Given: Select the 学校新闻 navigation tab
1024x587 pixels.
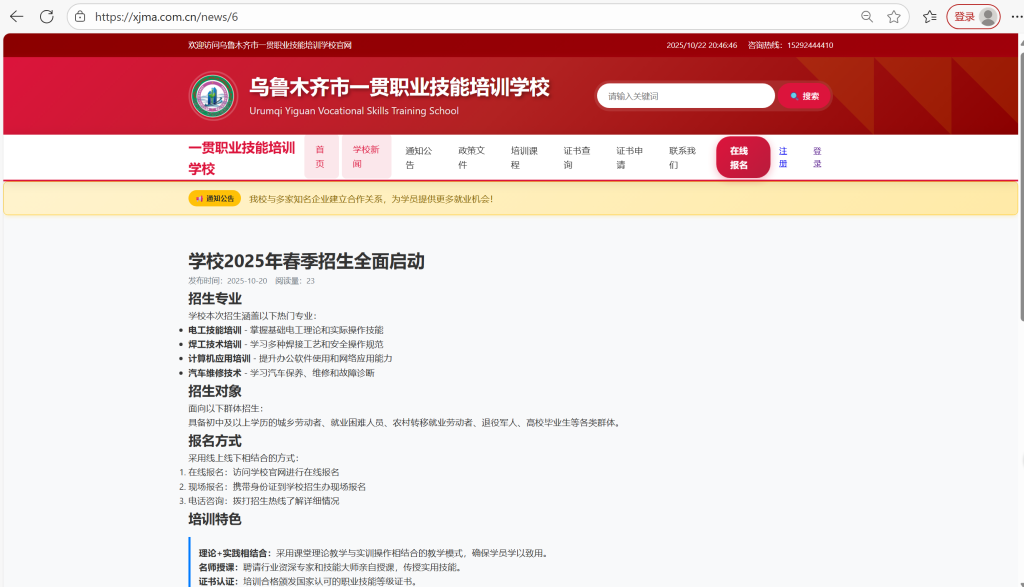Looking at the screenshot, I should click(x=366, y=157).
